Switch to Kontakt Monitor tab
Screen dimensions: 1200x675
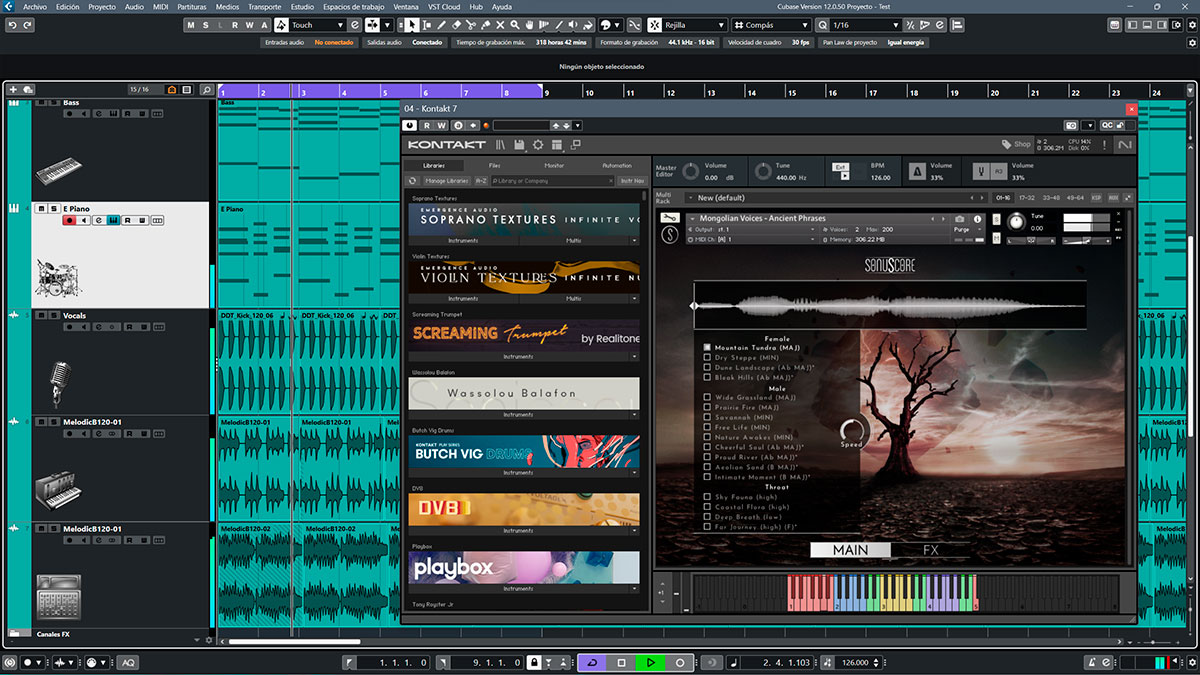pos(554,165)
